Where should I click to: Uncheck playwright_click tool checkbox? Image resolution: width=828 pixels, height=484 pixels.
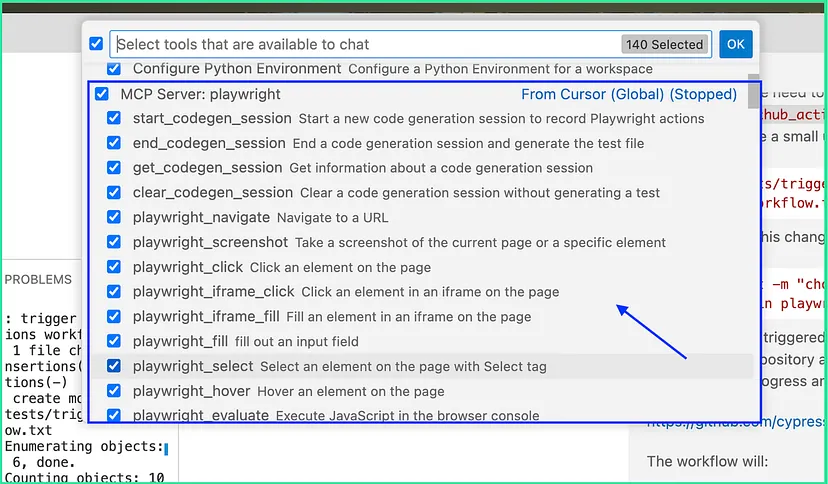tap(114, 267)
